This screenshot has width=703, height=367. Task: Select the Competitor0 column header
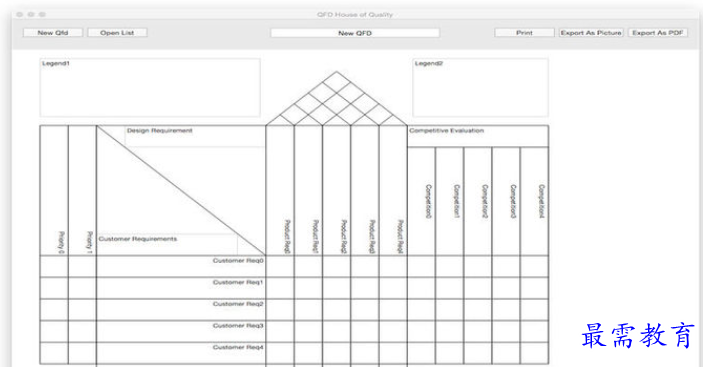point(421,201)
